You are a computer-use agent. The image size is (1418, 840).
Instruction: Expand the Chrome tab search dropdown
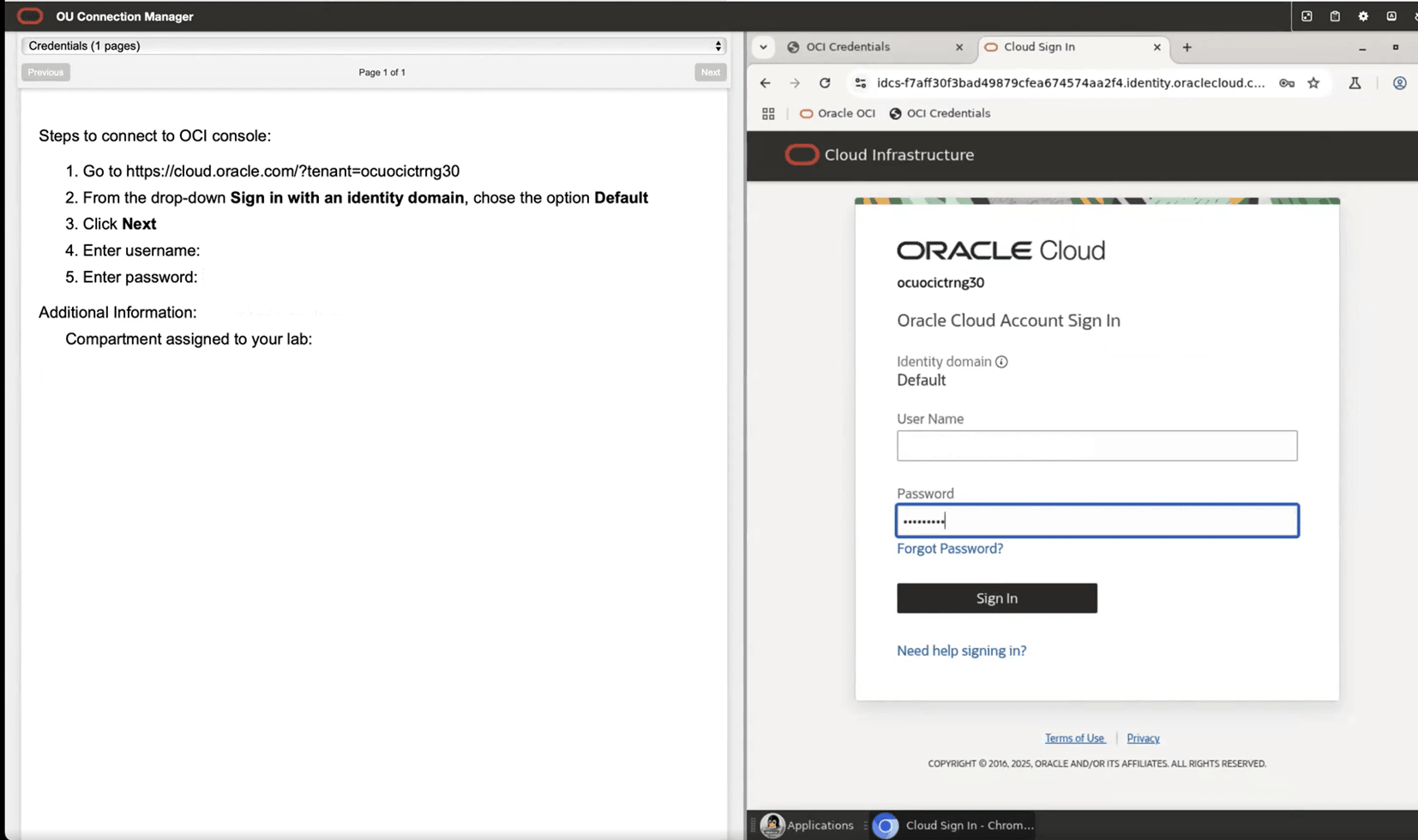763,47
